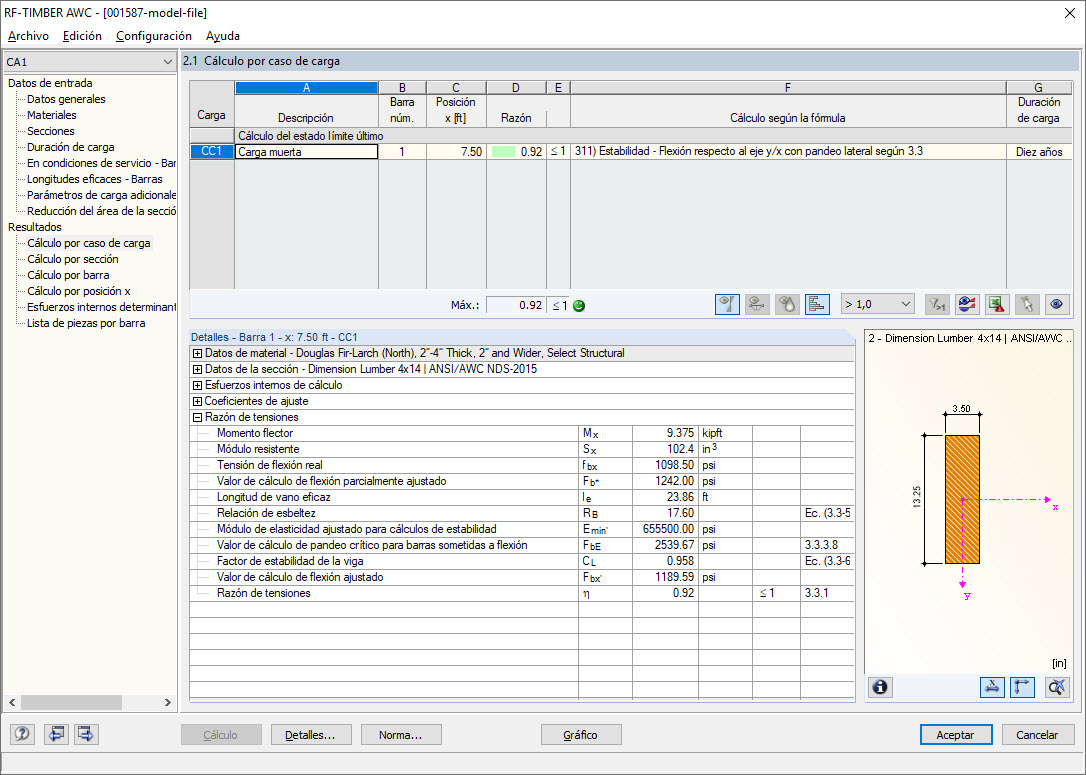Click the fire resistance results icon
1086x775 pixels.
point(787,304)
